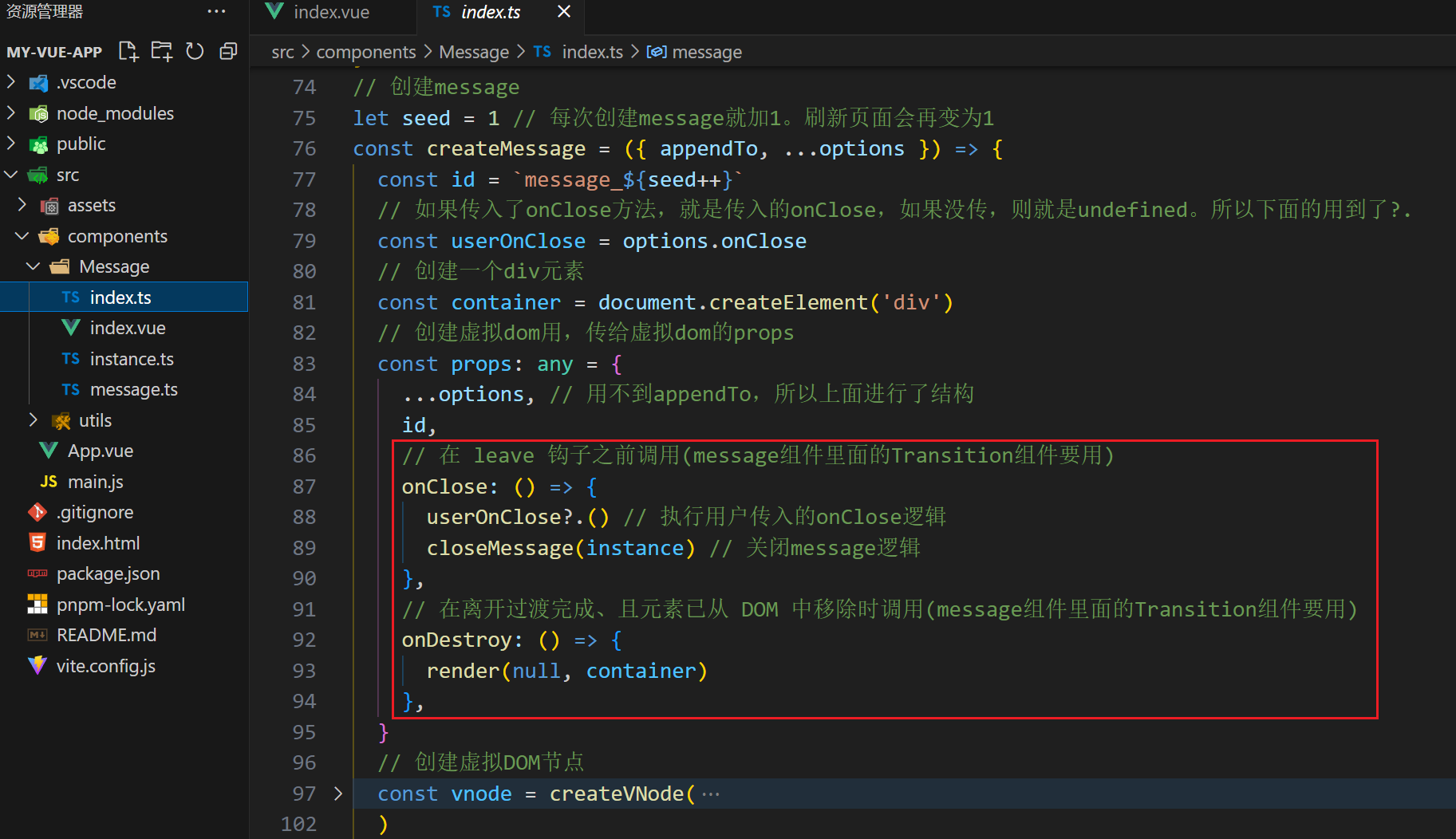
Task: Click closeMessage call on line 89
Action: [500, 548]
